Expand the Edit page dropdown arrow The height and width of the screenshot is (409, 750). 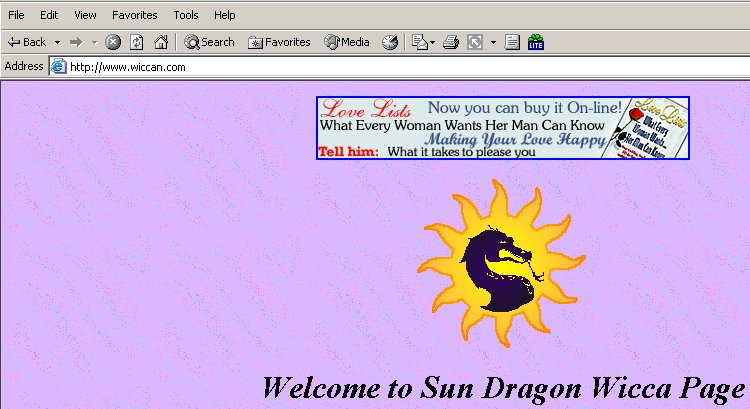pos(432,43)
